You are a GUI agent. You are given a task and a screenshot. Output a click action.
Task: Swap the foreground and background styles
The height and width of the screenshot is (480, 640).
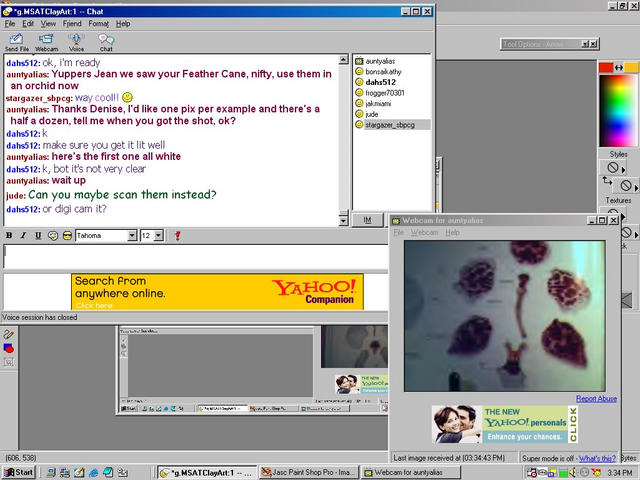(x=607, y=180)
